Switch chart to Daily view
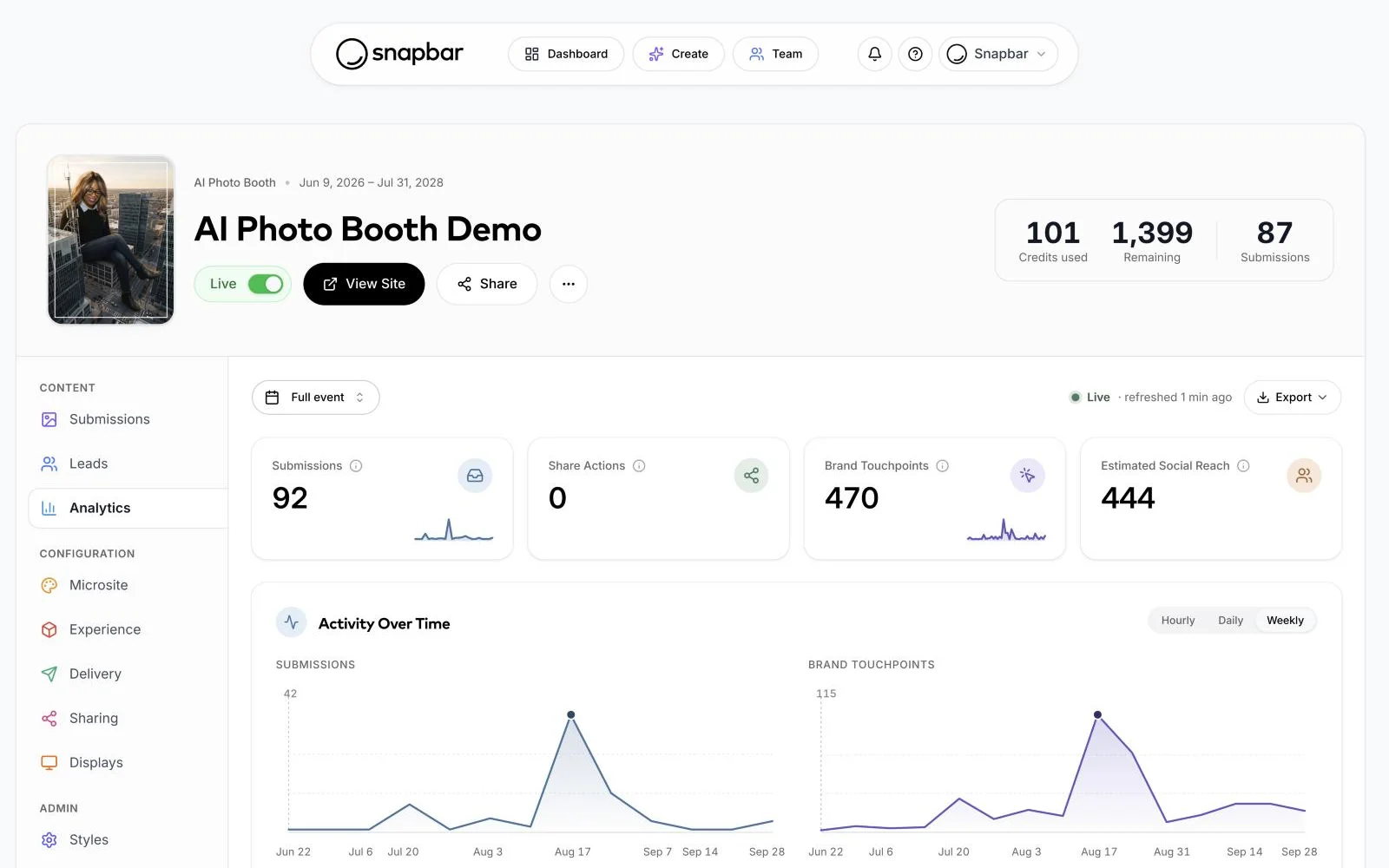The image size is (1389, 868). 1230,621
